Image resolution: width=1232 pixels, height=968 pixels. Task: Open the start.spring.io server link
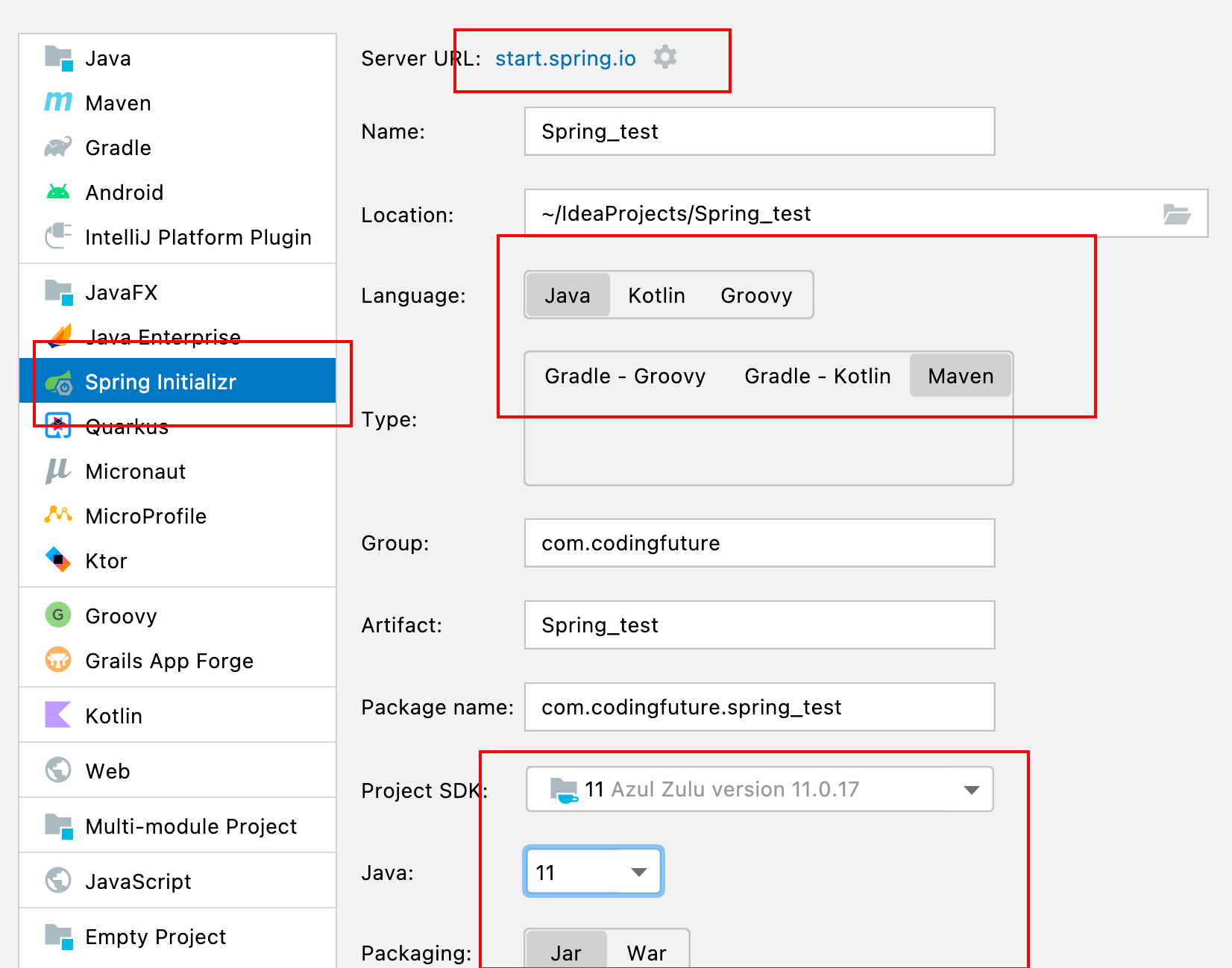pos(565,58)
